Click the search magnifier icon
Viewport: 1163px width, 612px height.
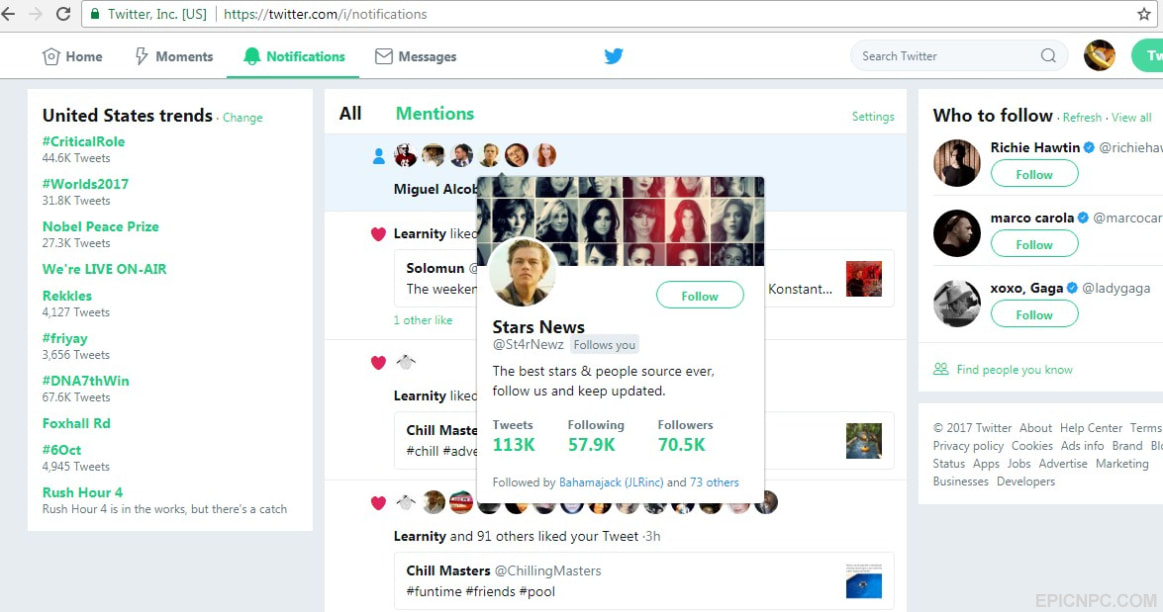[x=1048, y=56]
